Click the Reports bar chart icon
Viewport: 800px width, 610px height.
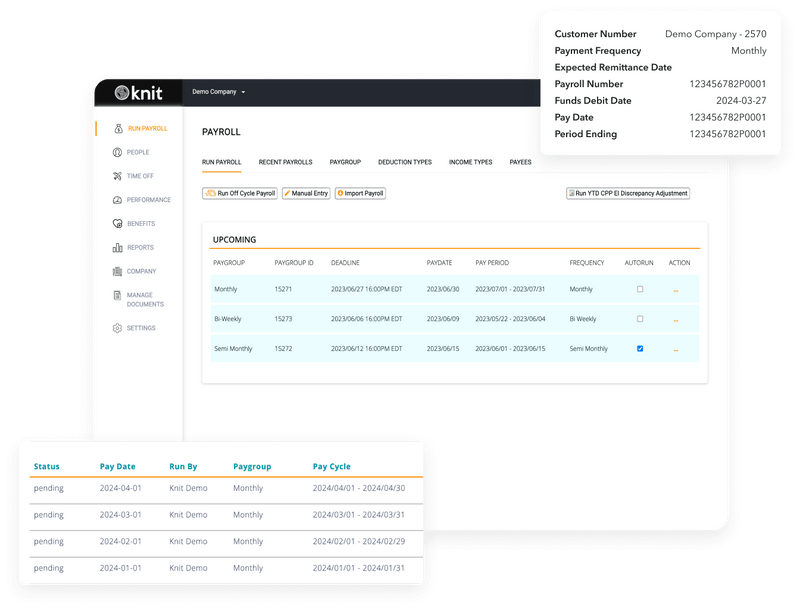point(116,247)
